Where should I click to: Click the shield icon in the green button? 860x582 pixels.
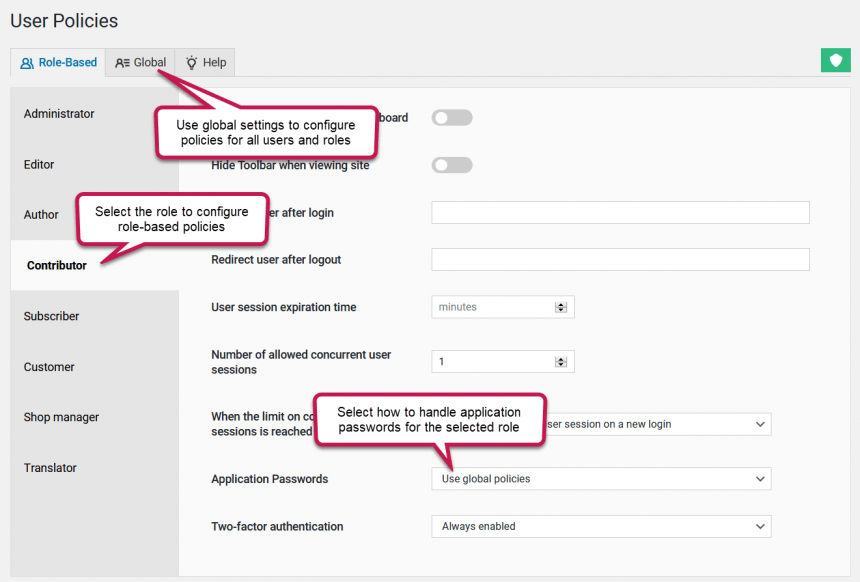point(836,60)
